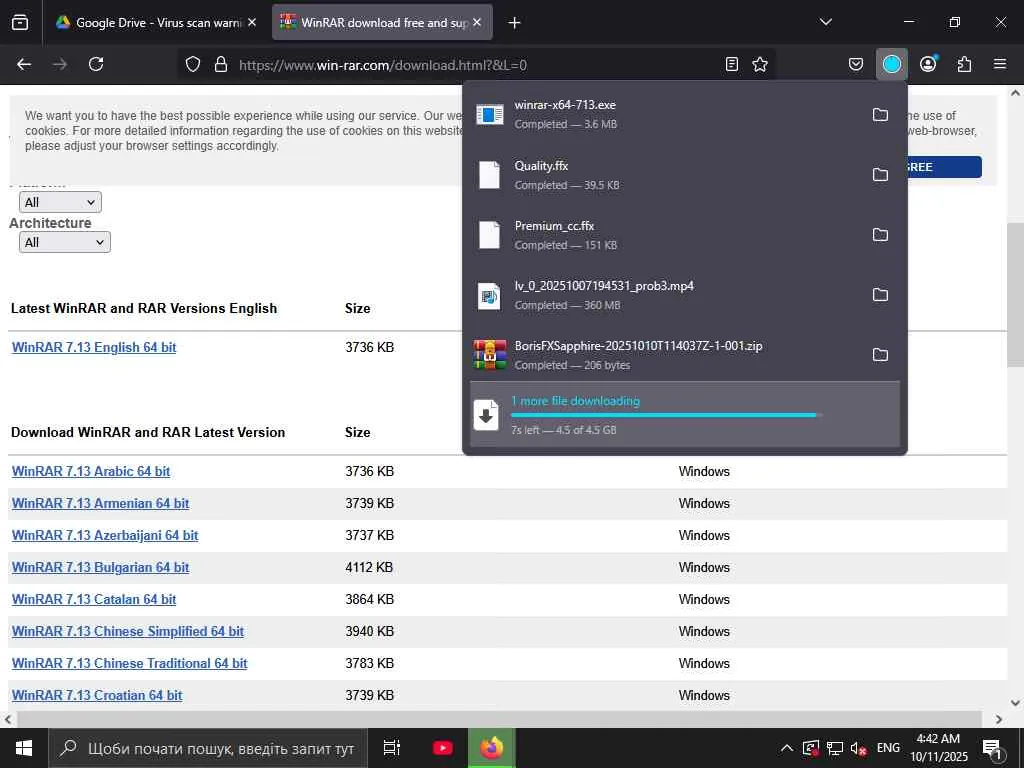Click the download progress bar
The width and height of the screenshot is (1024, 768).
[x=665, y=415]
